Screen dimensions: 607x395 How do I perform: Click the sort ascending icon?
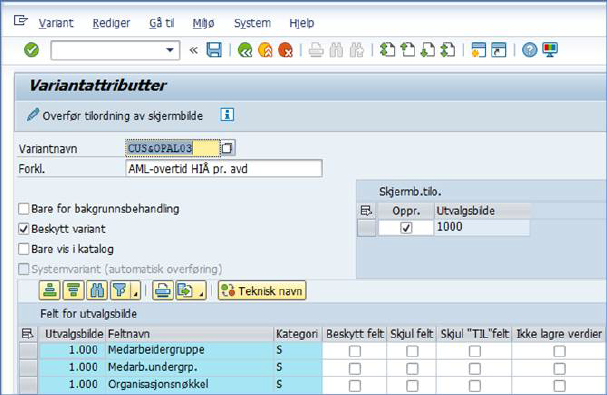[x=50, y=290]
